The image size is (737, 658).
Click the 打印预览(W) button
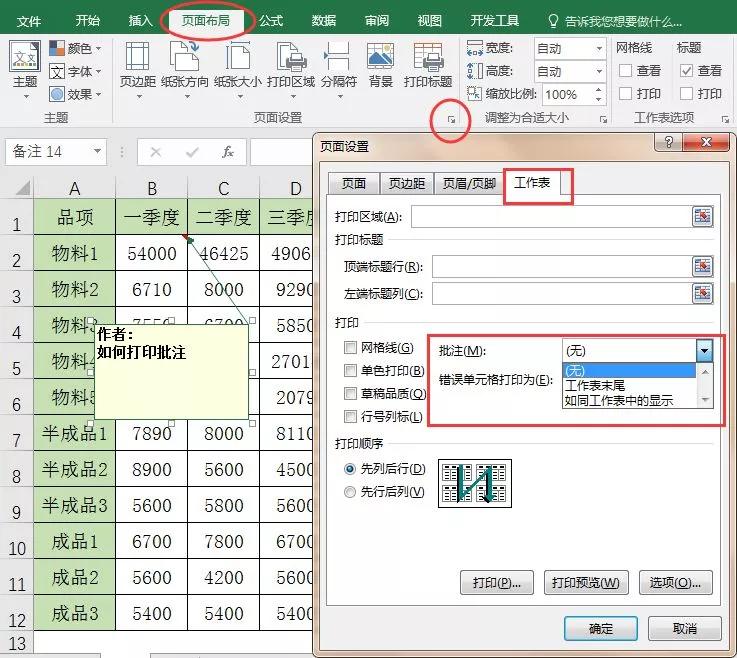[x=586, y=583]
